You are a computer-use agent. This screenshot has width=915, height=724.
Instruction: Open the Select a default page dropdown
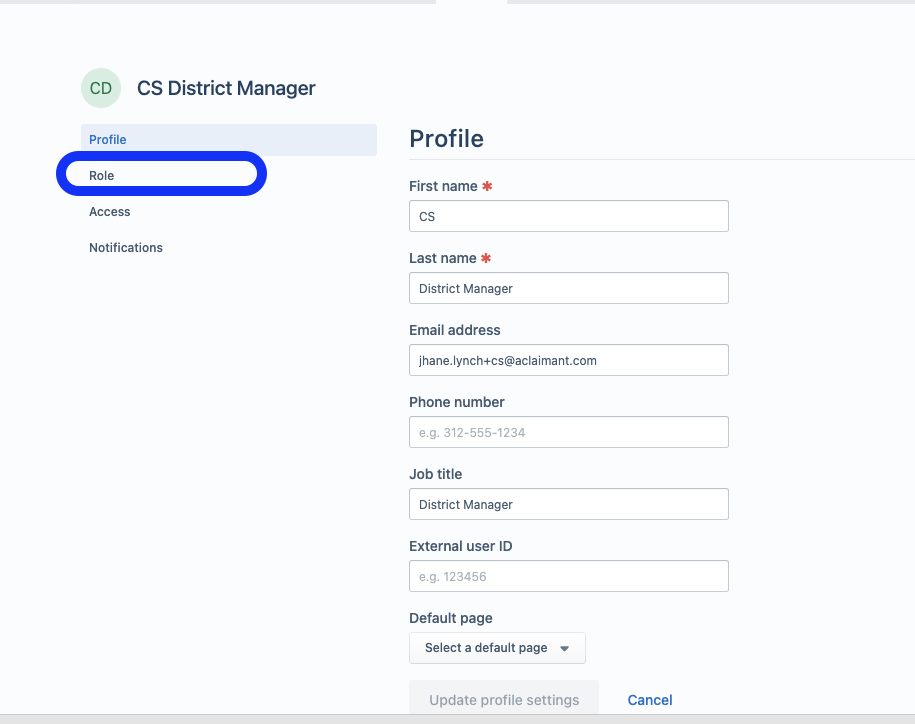pyautogui.click(x=497, y=648)
